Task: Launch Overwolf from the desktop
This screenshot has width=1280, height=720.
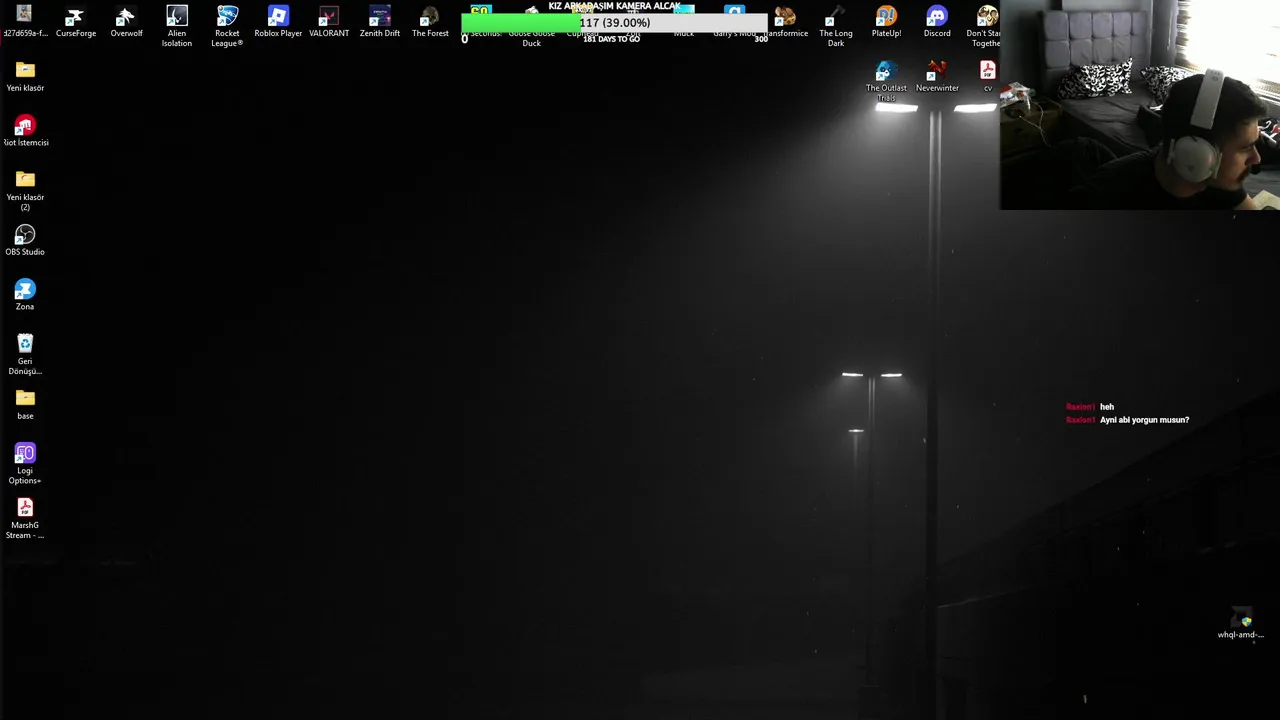Action: pos(126,22)
